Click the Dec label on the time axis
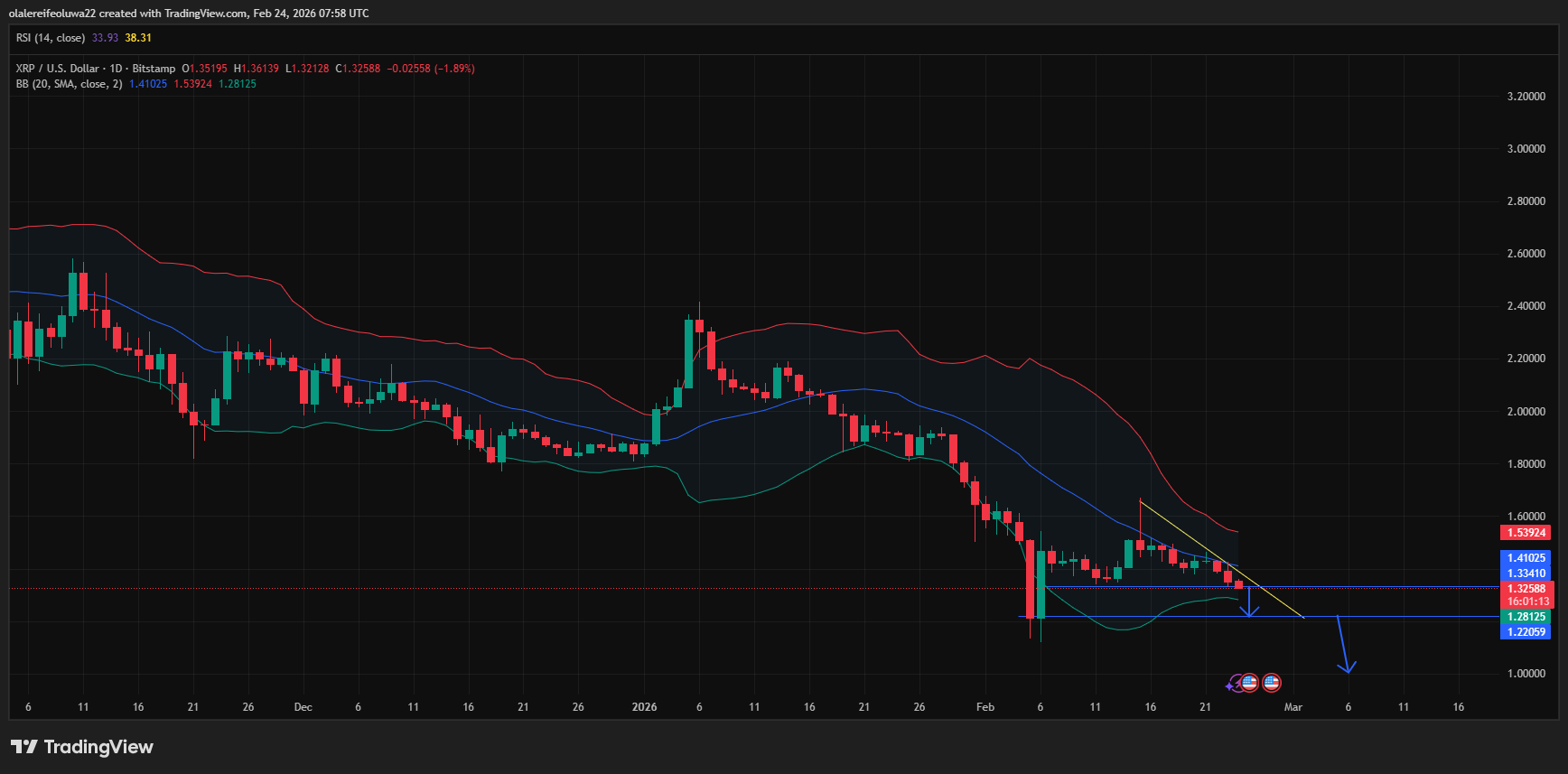This screenshot has width=1568, height=774. [303, 707]
